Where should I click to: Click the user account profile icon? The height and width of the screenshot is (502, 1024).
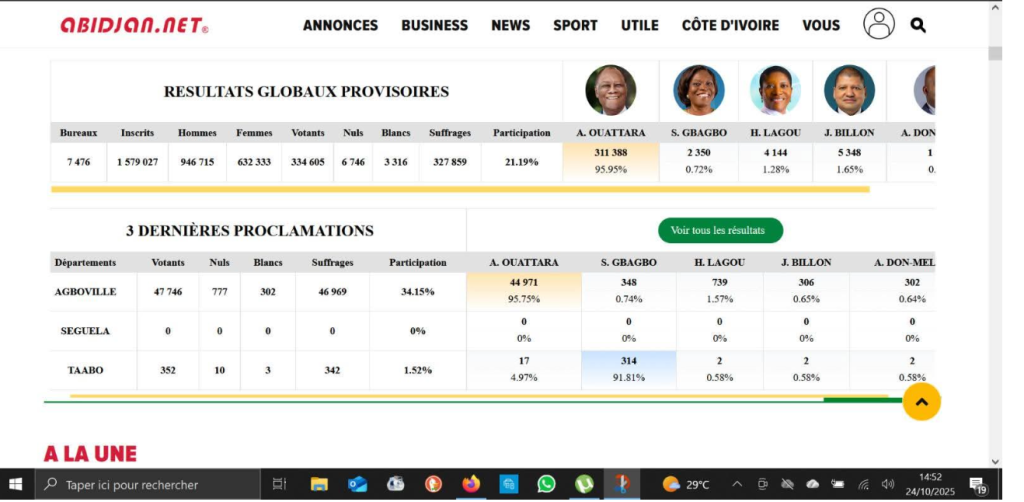click(x=878, y=24)
